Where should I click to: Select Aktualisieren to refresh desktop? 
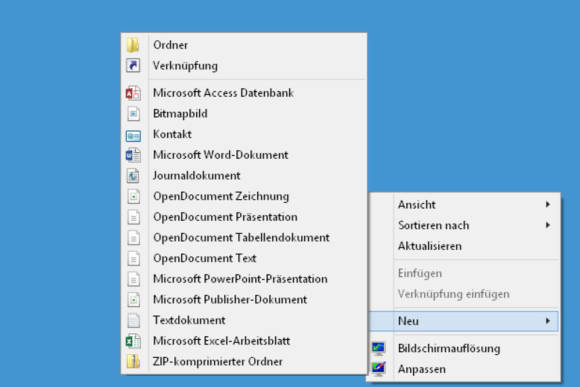463,246
